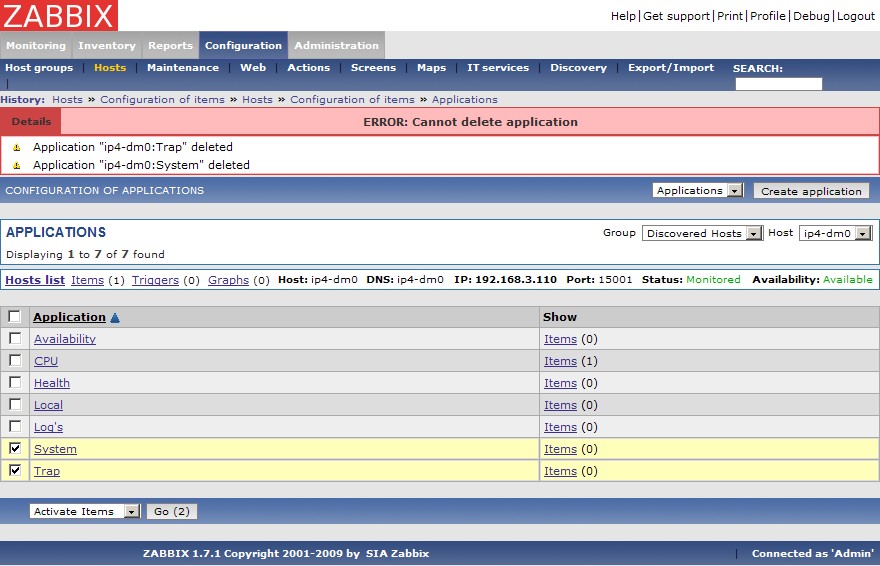This screenshot has height=566, width=880.
Task: Switch to the Inventory tab
Action: tap(107, 45)
